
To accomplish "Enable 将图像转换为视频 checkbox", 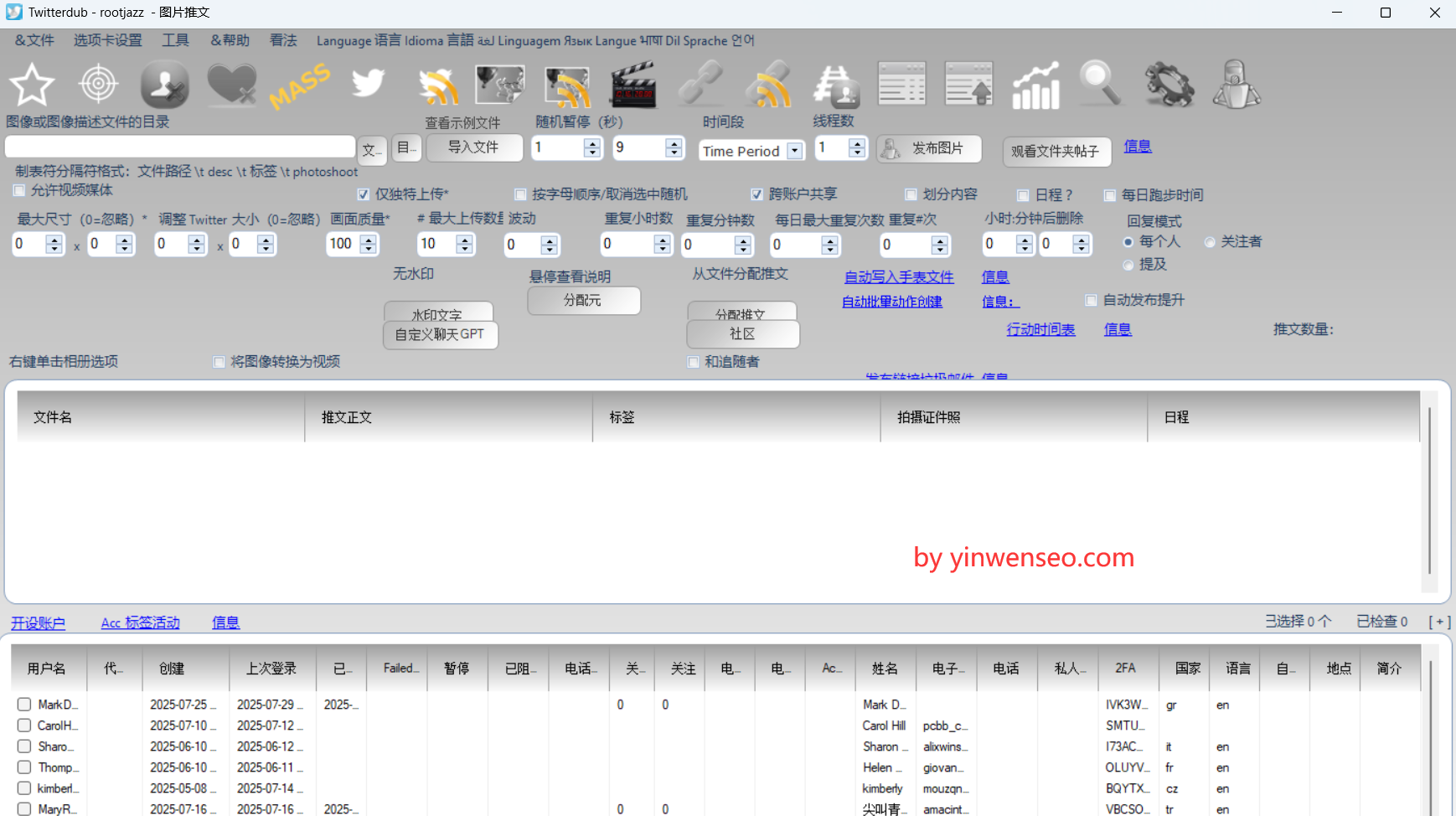I will click(219, 362).
